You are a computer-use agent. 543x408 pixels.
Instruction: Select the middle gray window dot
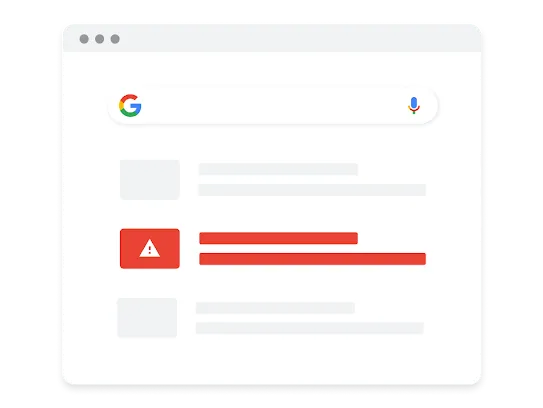click(x=99, y=39)
